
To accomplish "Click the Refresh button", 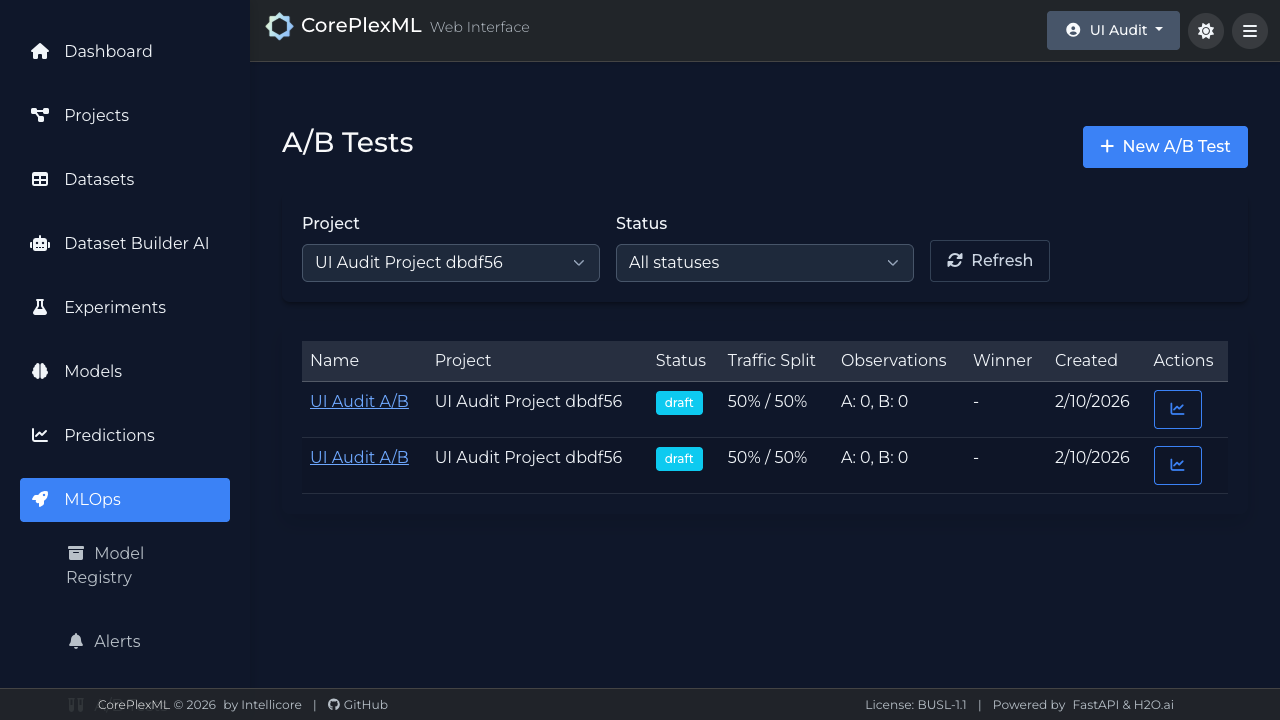I will point(989,261).
